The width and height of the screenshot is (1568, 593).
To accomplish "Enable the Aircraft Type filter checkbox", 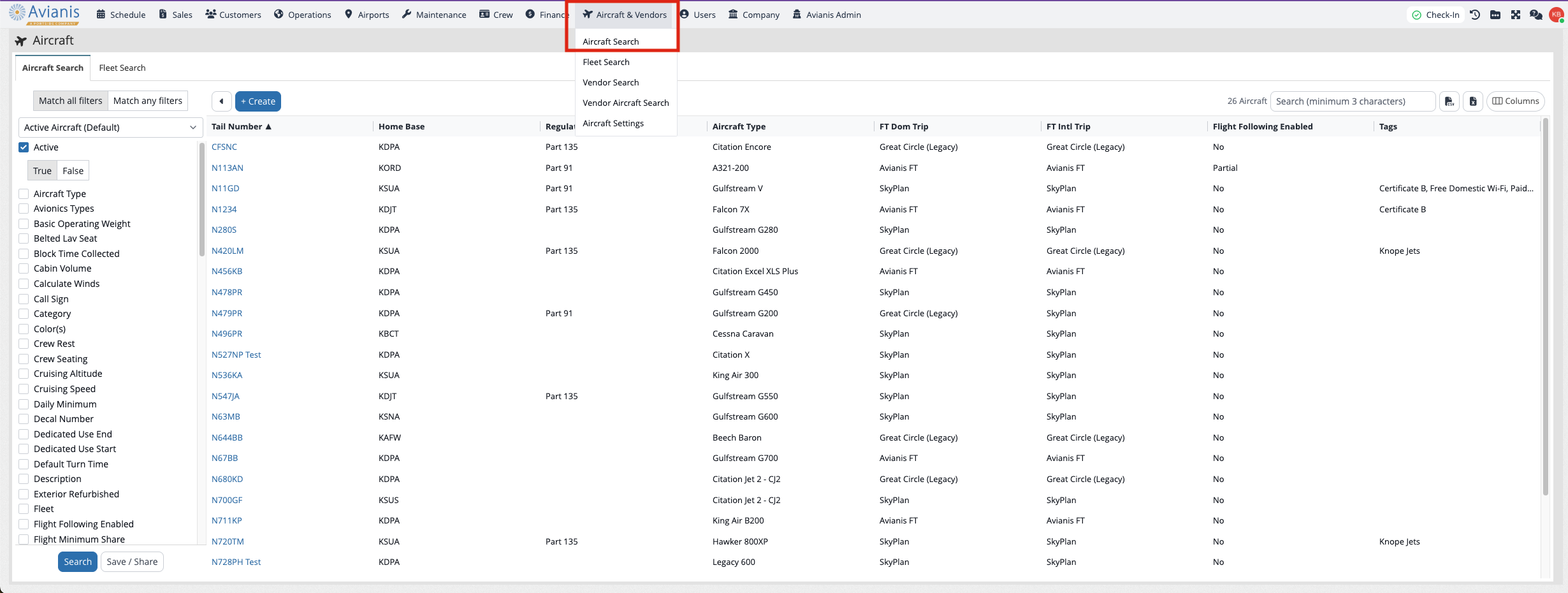I will pos(24,194).
